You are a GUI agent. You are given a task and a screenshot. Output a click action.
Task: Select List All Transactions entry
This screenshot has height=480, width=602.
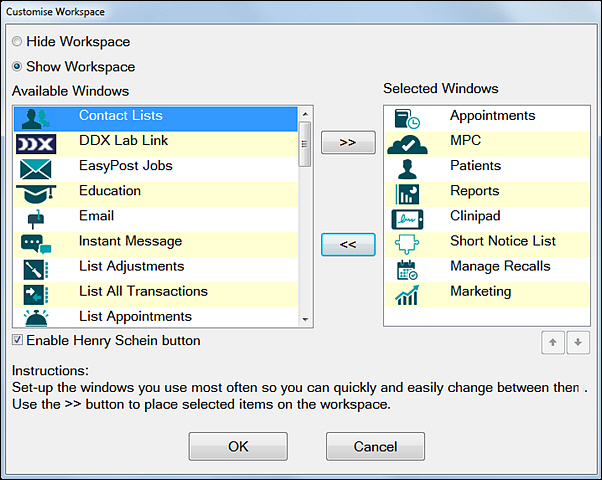[x=156, y=295]
